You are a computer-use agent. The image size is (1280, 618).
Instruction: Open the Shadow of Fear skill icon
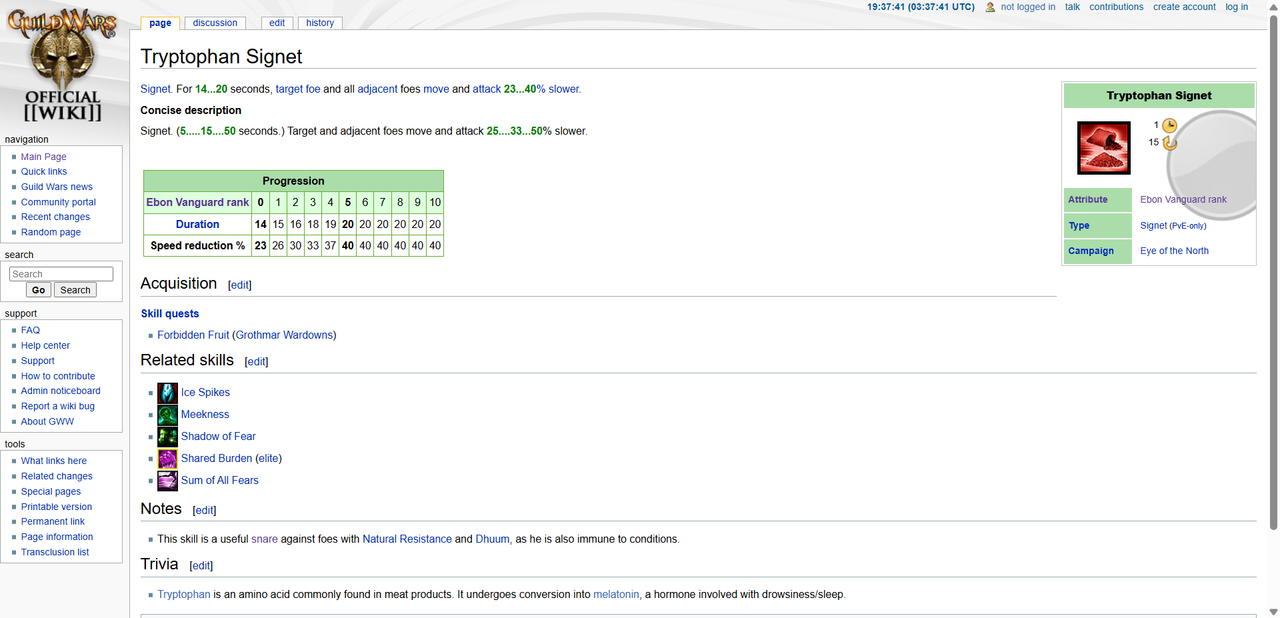click(x=168, y=437)
